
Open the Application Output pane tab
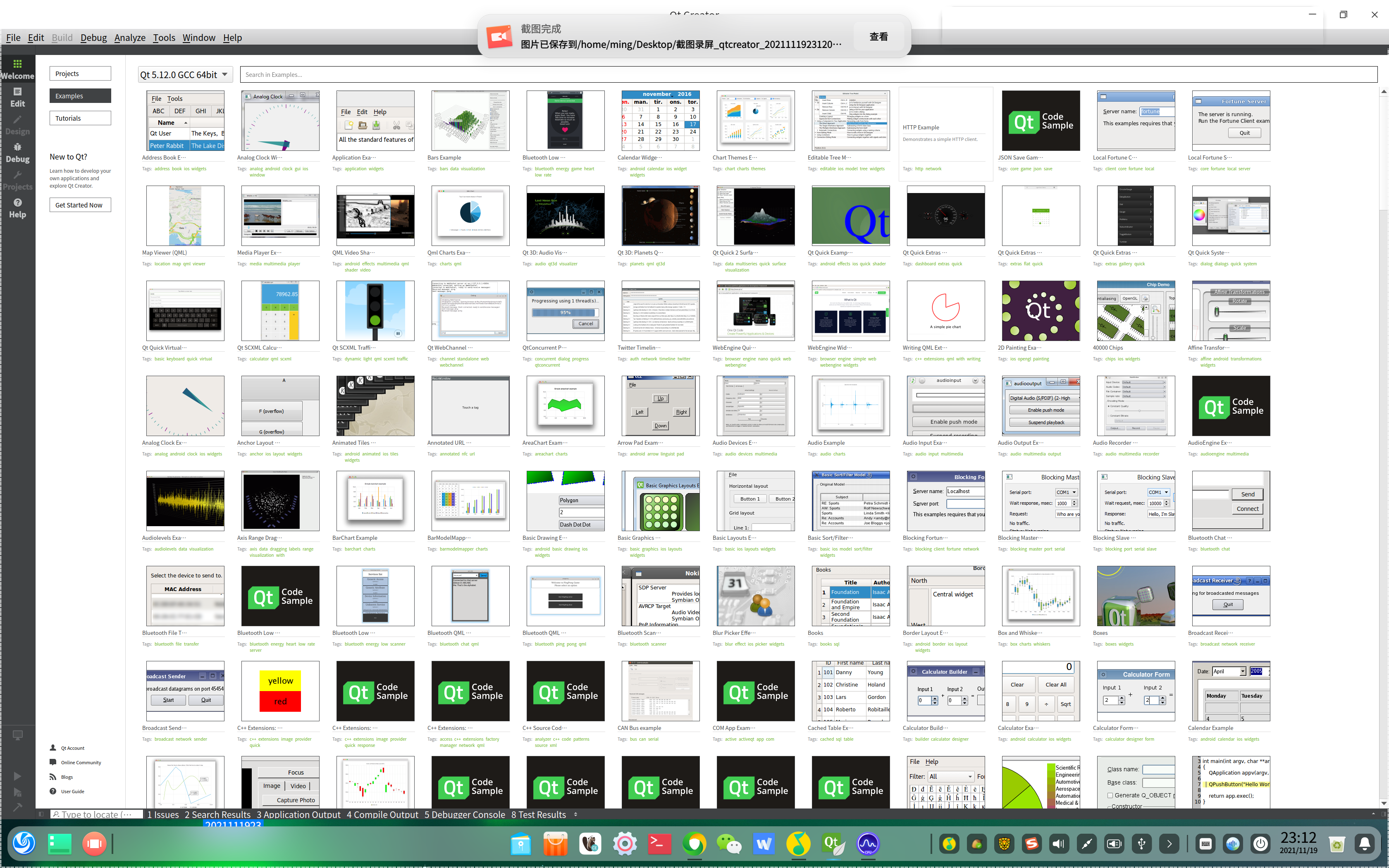298,814
